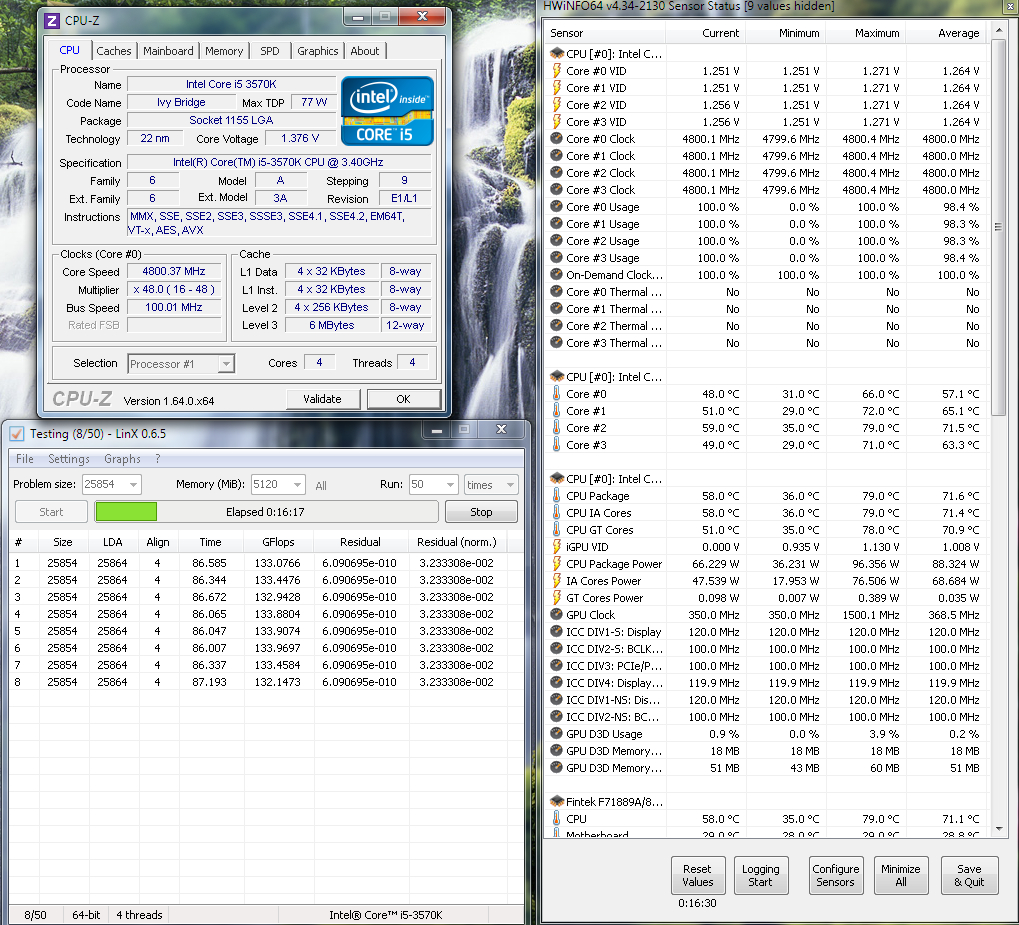This screenshot has width=1019, height=925.
Task: Click the All memory link in LinX
Action: tap(320, 486)
